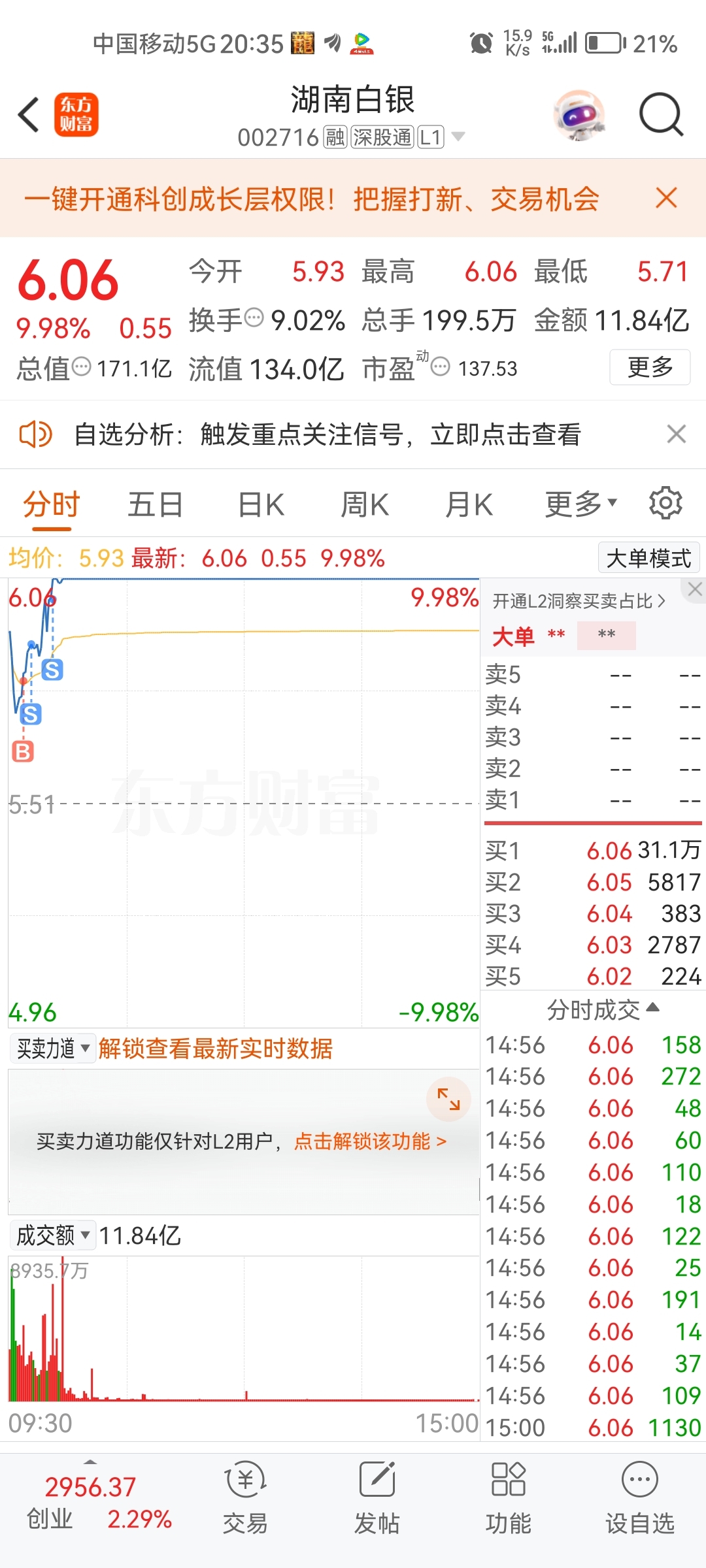Dismiss the 自选分析 notification
706x1568 pixels.
[677, 434]
